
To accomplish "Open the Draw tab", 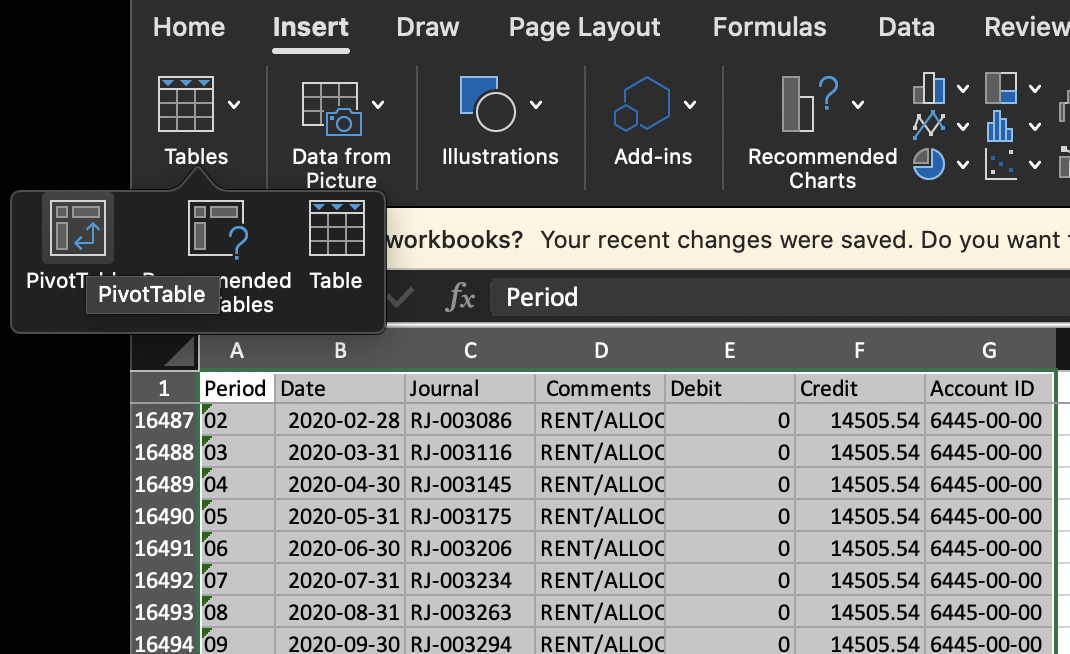I will point(428,27).
